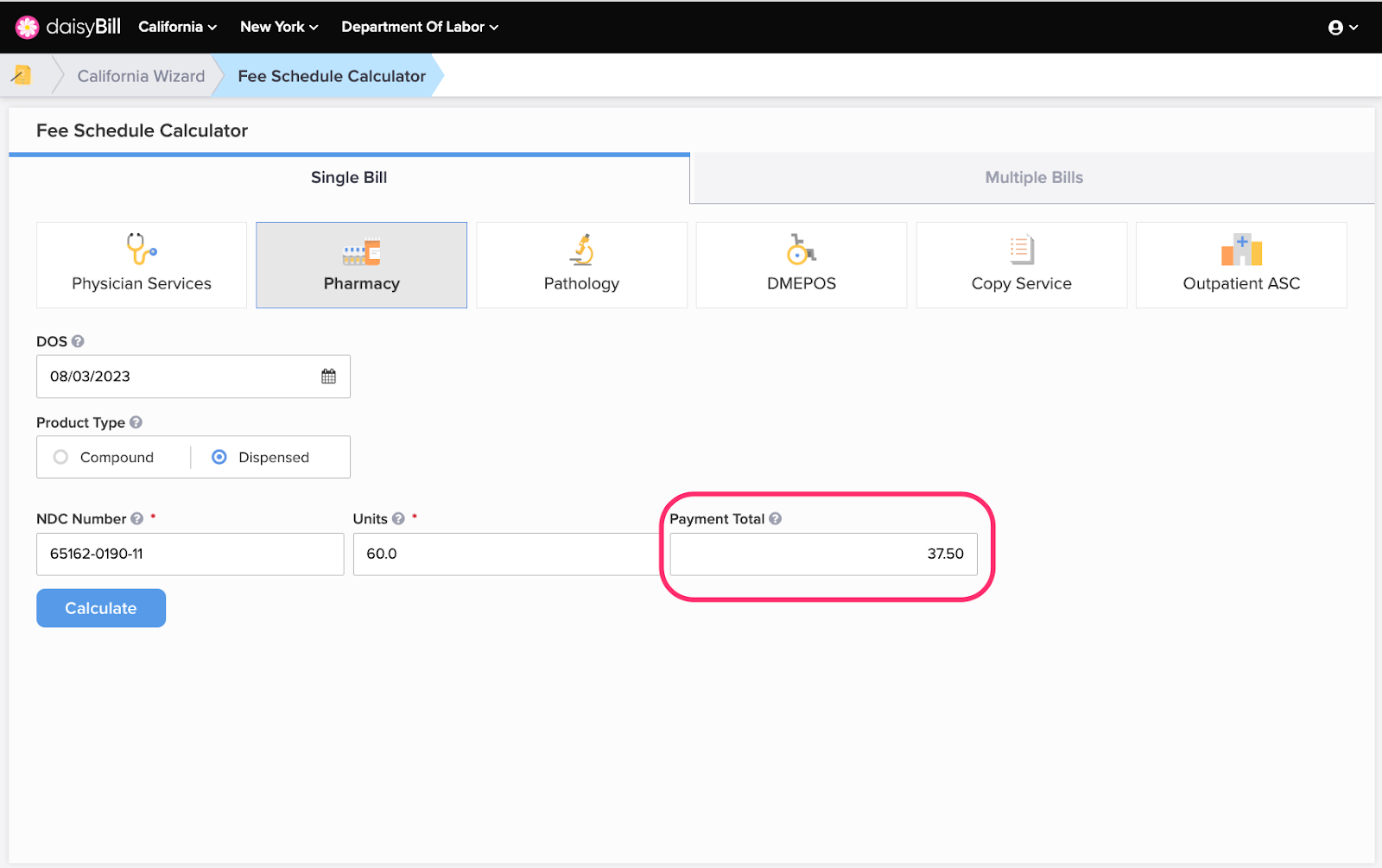Open the calendar date picker icon
The height and width of the screenshot is (868, 1382).
[x=328, y=377]
